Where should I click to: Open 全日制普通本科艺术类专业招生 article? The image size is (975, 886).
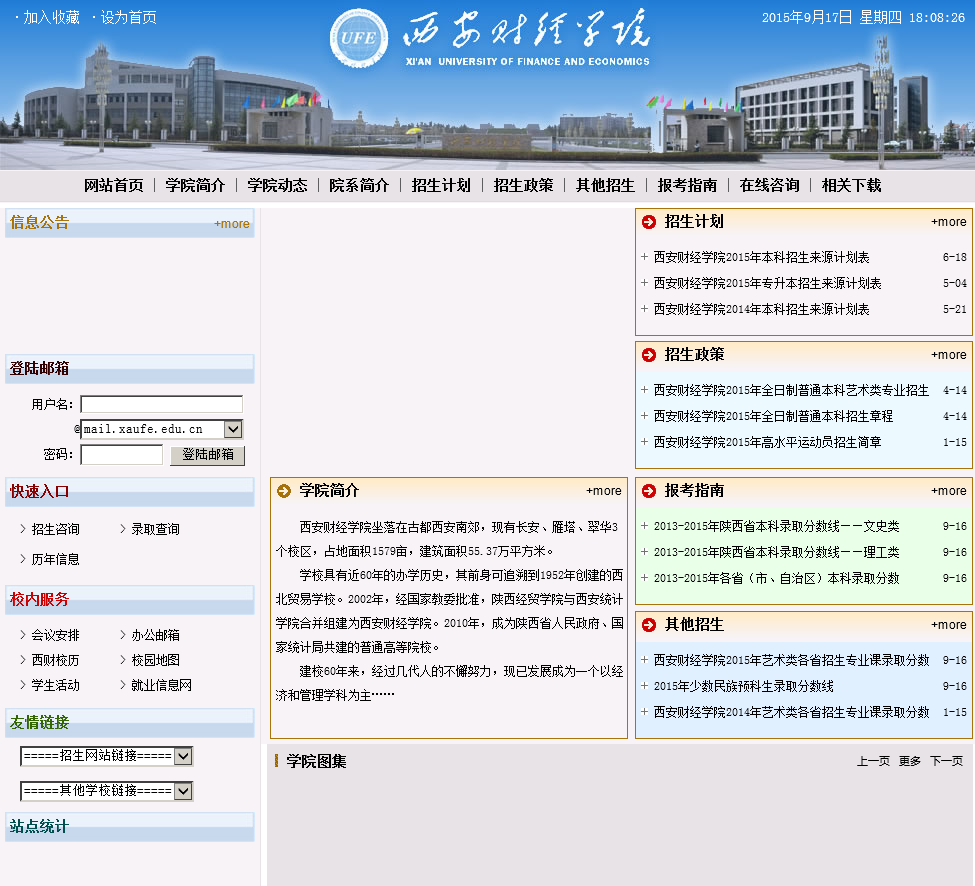point(791,390)
